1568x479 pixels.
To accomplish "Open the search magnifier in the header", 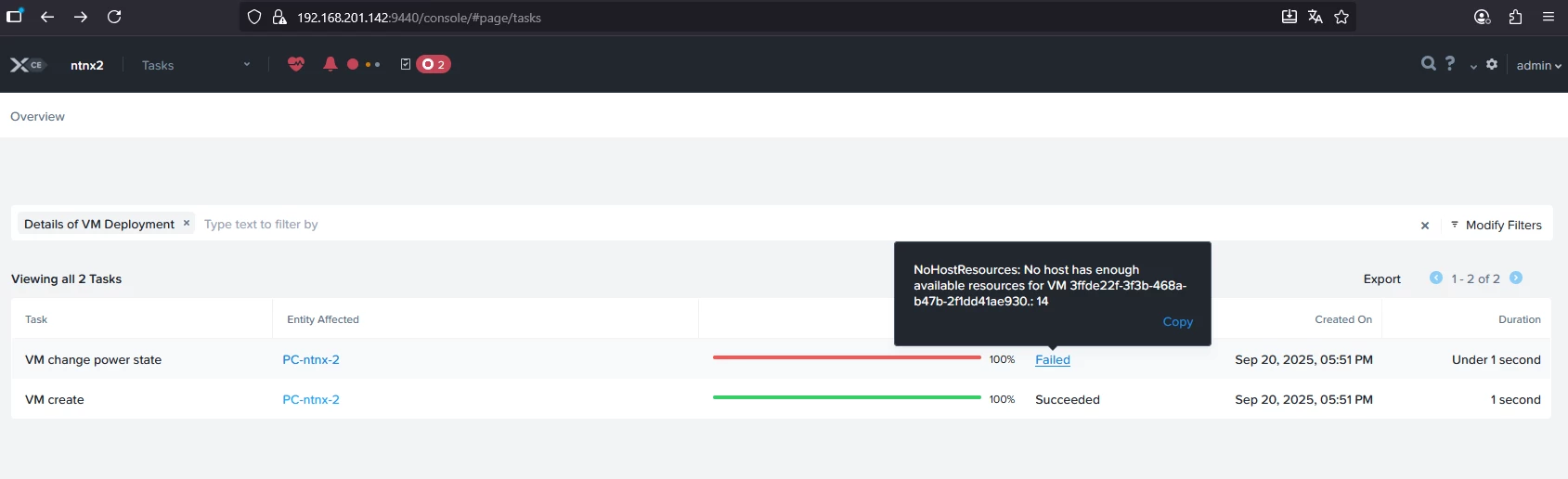I will click(1429, 63).
